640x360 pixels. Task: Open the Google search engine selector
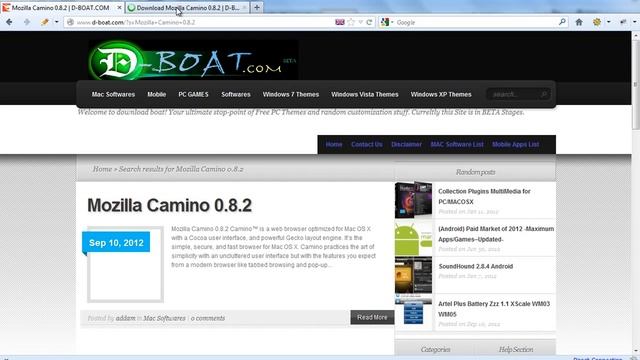click(x=386, y=22)
